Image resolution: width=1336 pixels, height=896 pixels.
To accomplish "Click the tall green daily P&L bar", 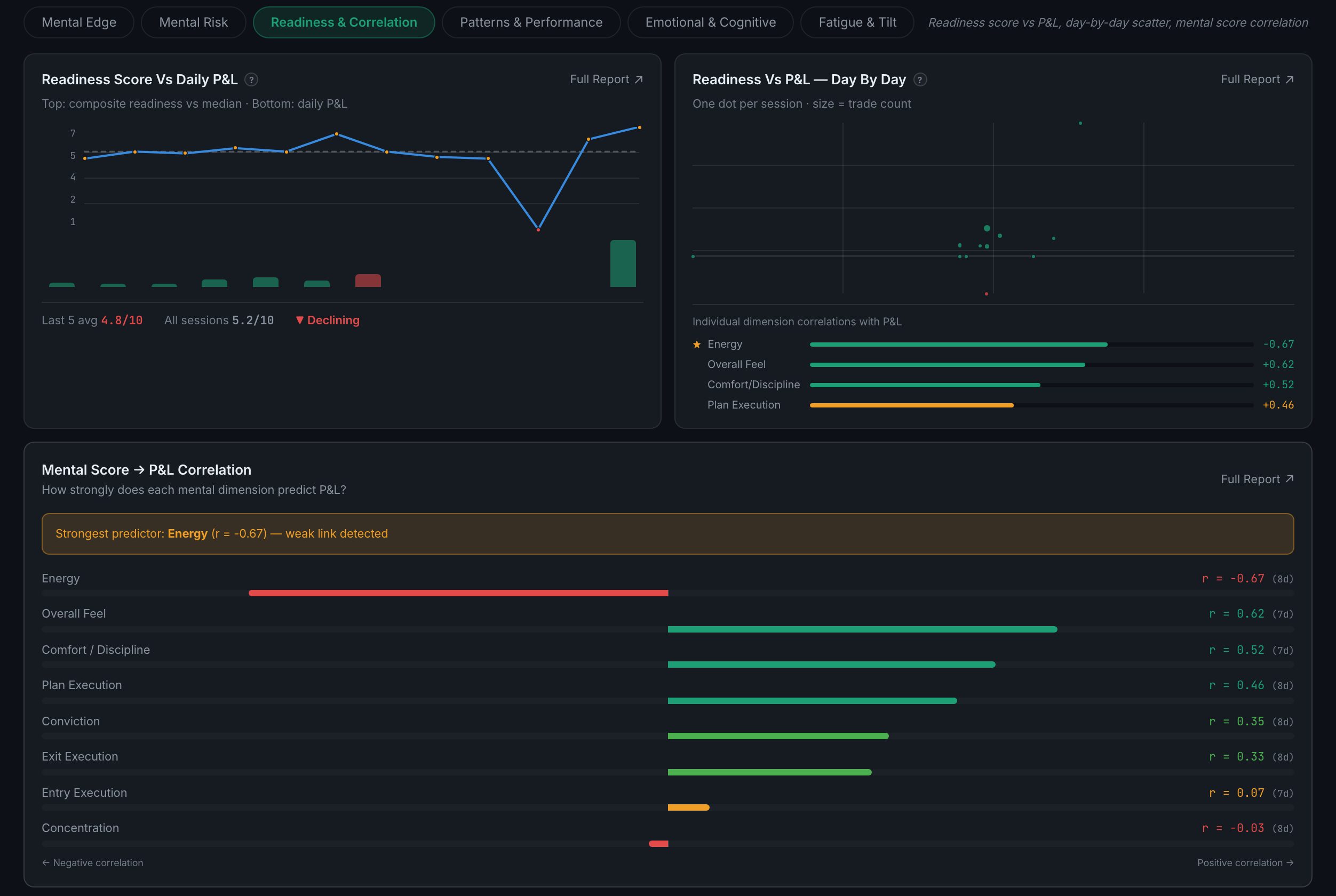I will (623, 263).
